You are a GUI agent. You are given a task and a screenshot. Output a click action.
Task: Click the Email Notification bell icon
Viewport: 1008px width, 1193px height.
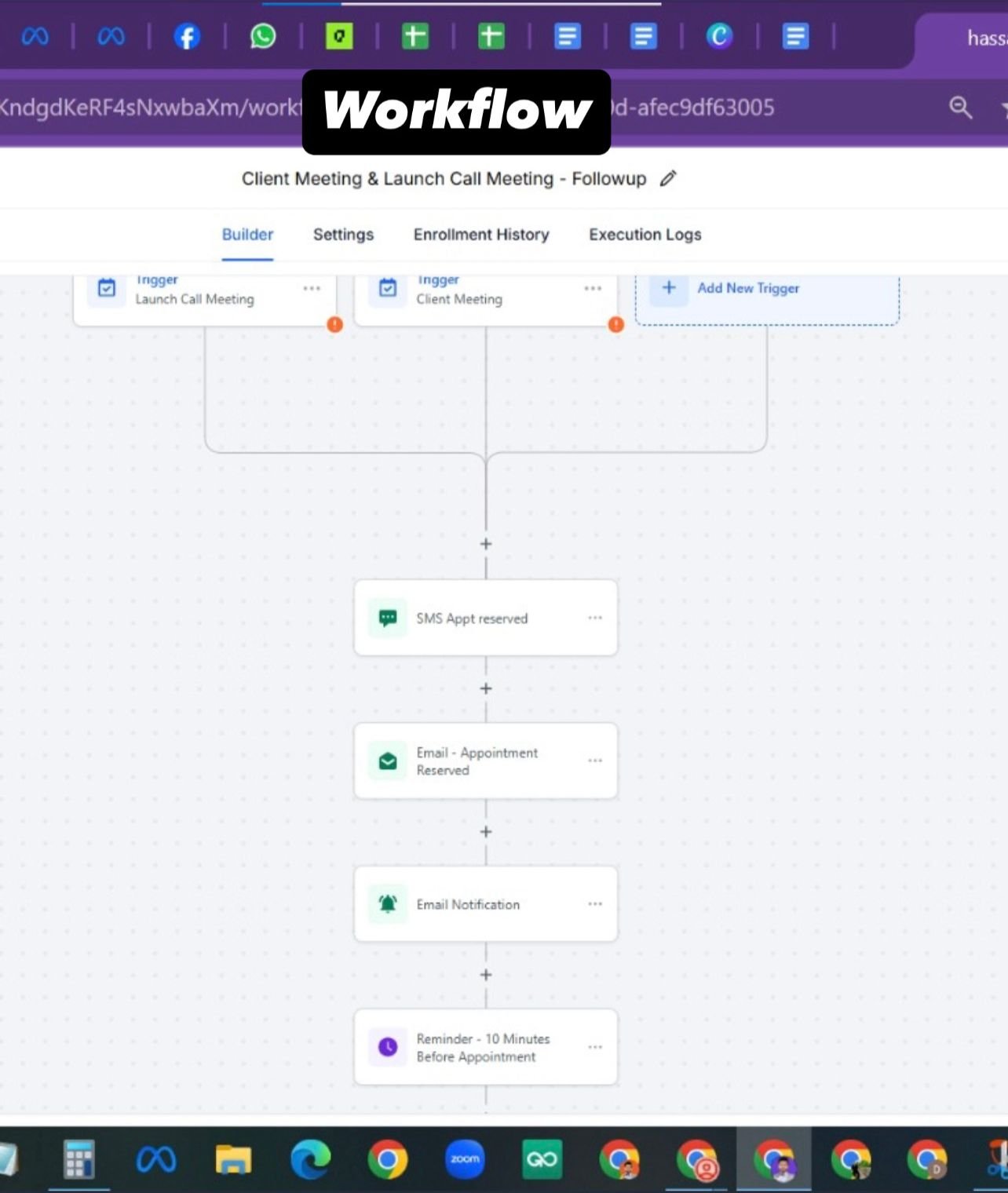point(388,904)
